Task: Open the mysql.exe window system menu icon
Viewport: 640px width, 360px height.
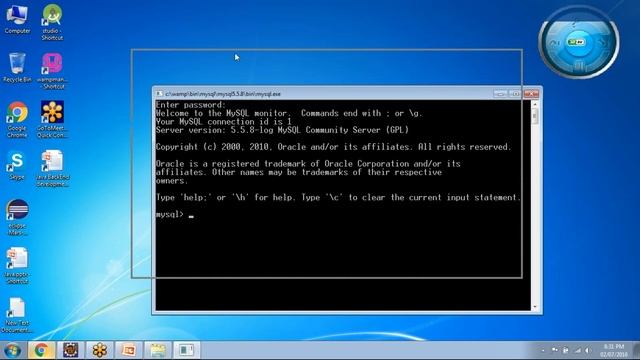Action: pos(159,94)
